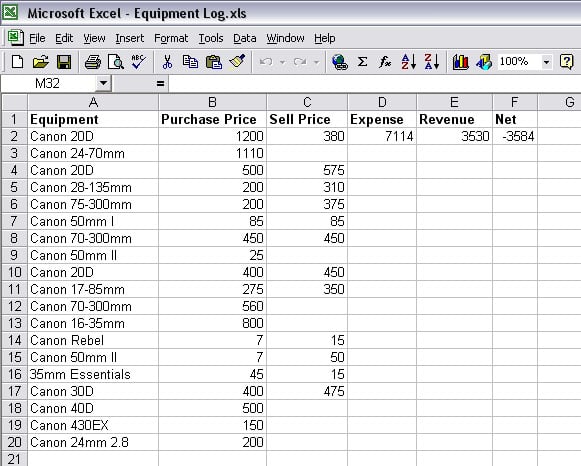The image size is (581, 466).
Task: Click the Excel workbook icon beside File menu
Action: pos(16,38)
